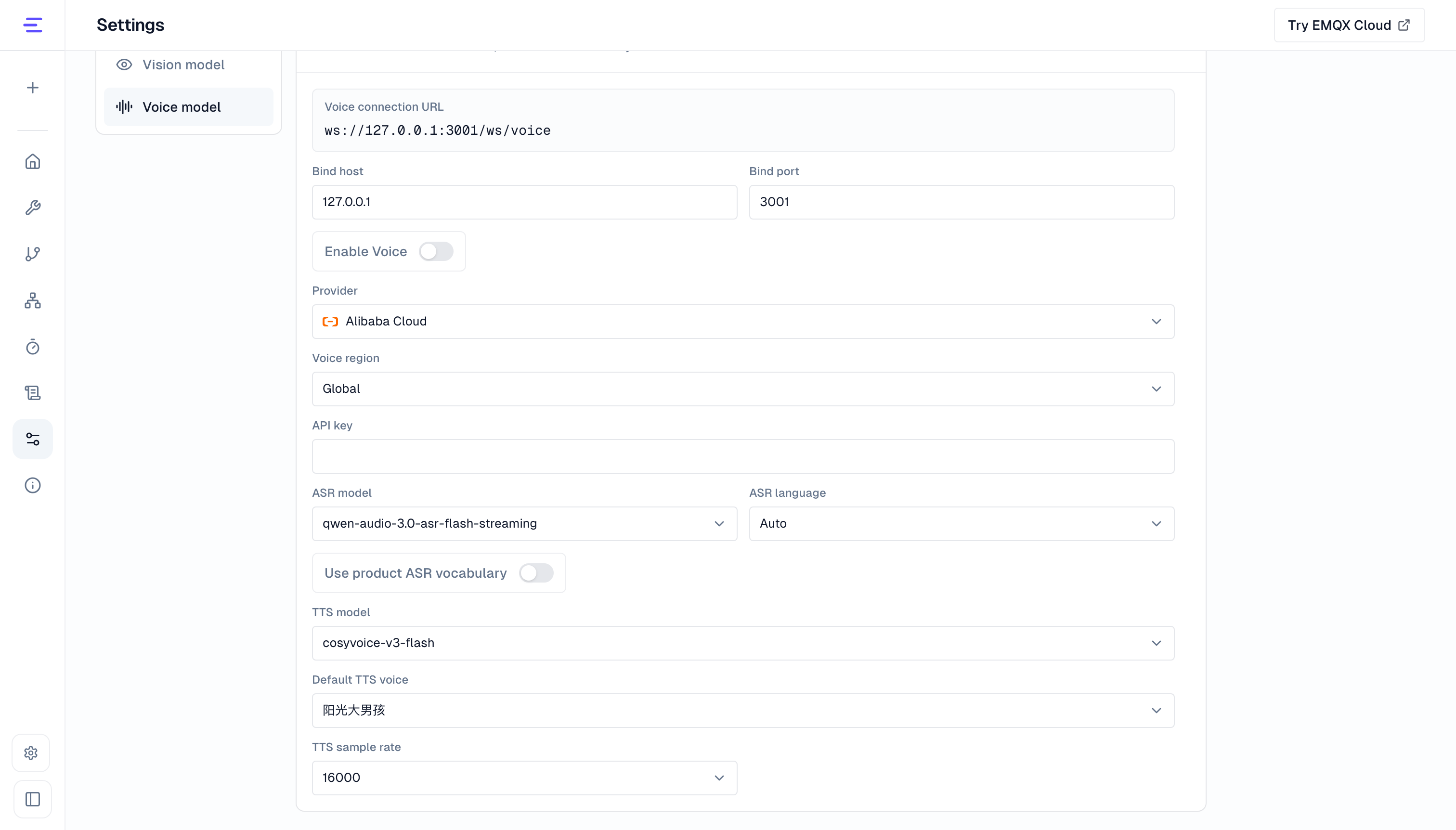Open the git branch icon in the sidebar
Image resolution: width=1456 pixels, height=830 pixels.
(32, 254)
